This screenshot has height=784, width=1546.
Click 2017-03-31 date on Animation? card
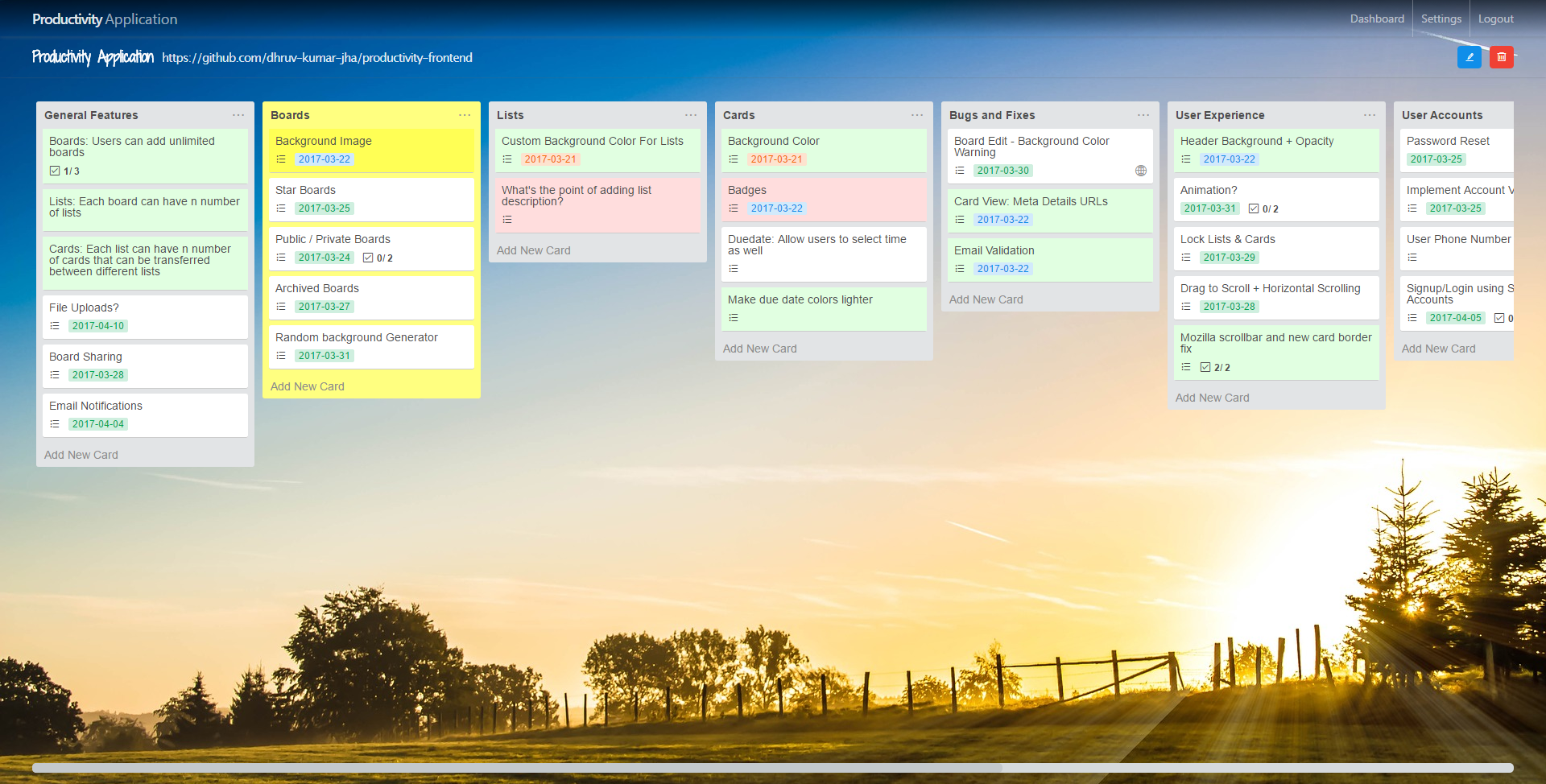coord(1210,208)
